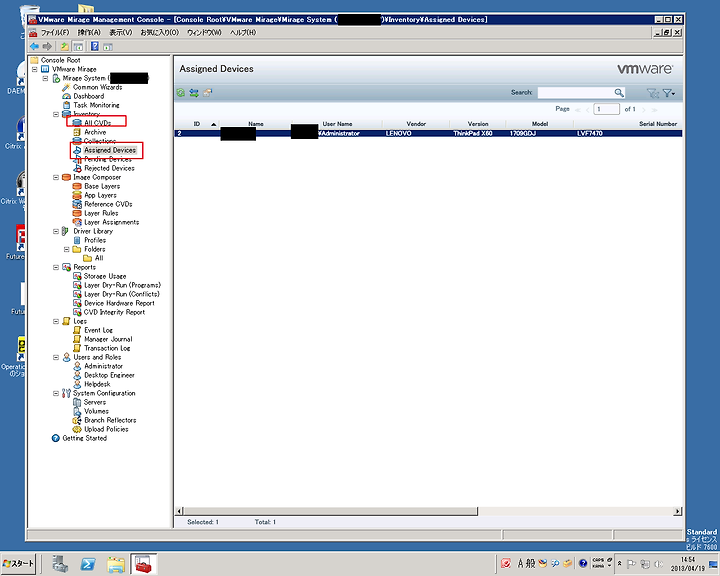
Task: Open the 操作(A) menu
Action: point(89,33)
